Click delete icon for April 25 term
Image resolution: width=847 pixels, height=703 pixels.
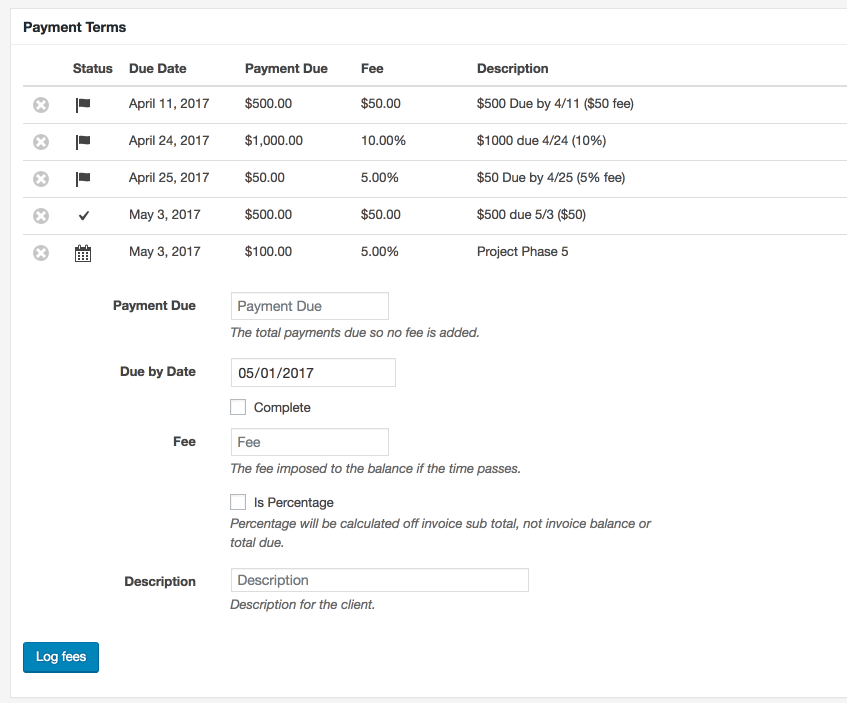41,179
